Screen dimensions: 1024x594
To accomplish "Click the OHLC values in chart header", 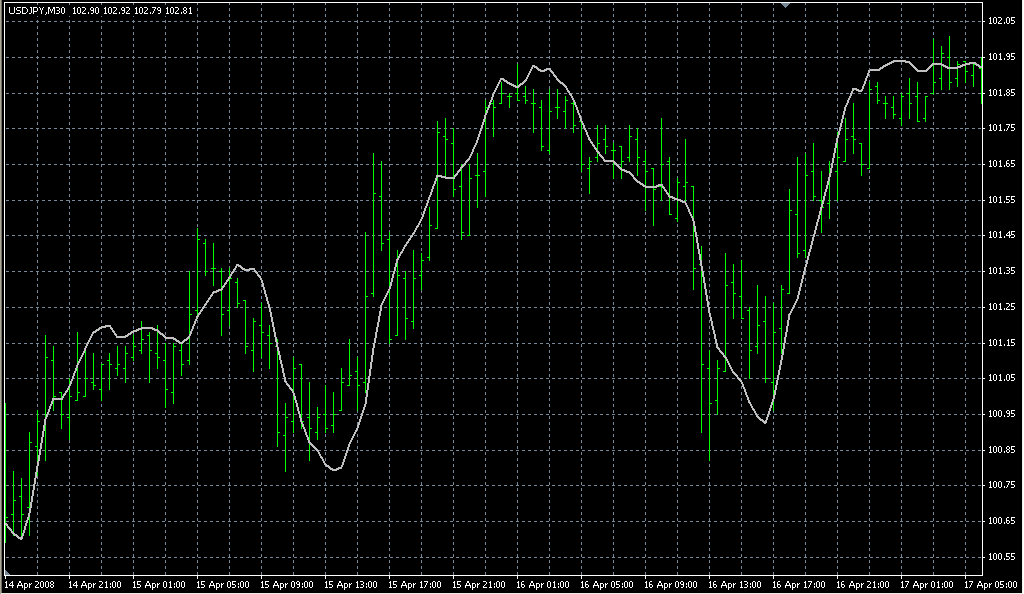I will (132, 11).
